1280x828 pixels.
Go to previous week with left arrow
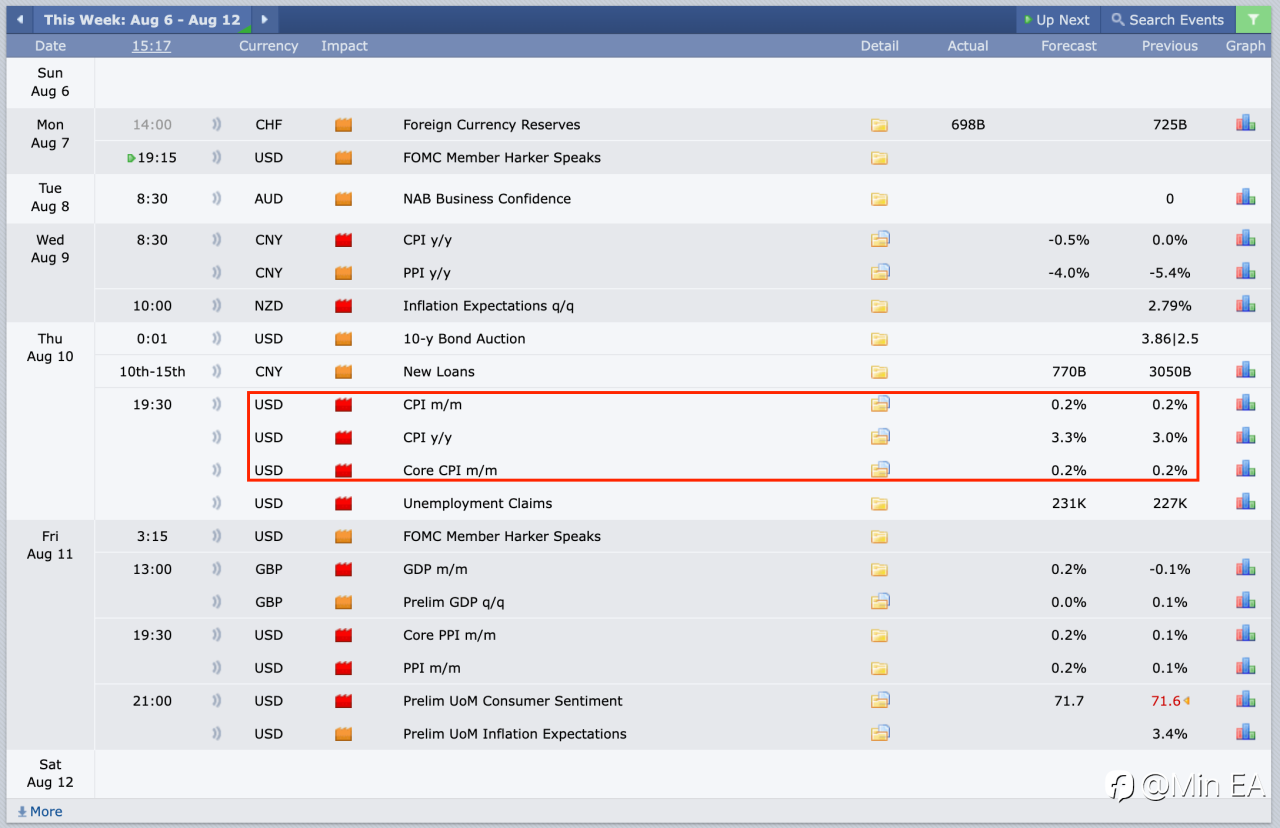(x=20, y=20)
